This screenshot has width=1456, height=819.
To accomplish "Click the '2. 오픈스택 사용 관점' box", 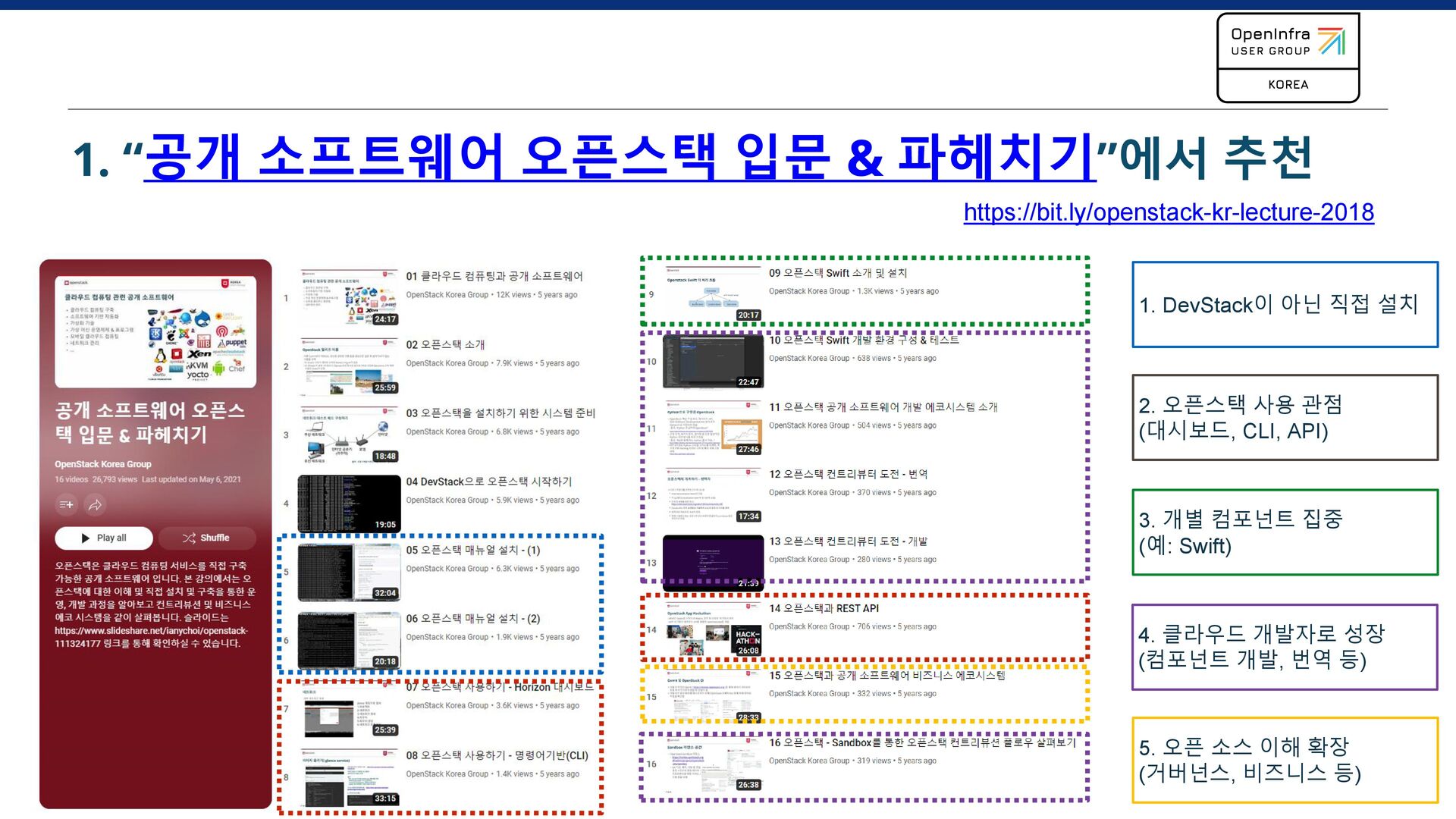I will tap(1285, 417).
